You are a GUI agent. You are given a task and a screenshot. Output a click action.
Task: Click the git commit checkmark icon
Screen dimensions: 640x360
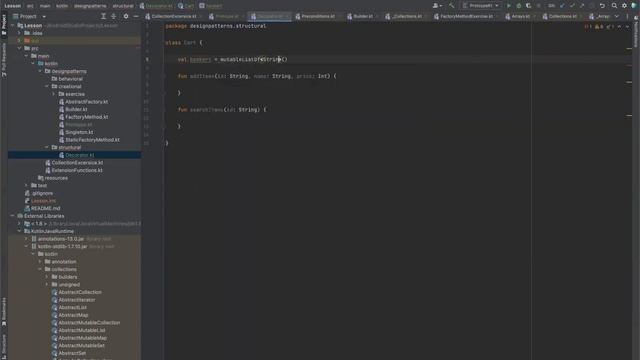coord(572,6)
